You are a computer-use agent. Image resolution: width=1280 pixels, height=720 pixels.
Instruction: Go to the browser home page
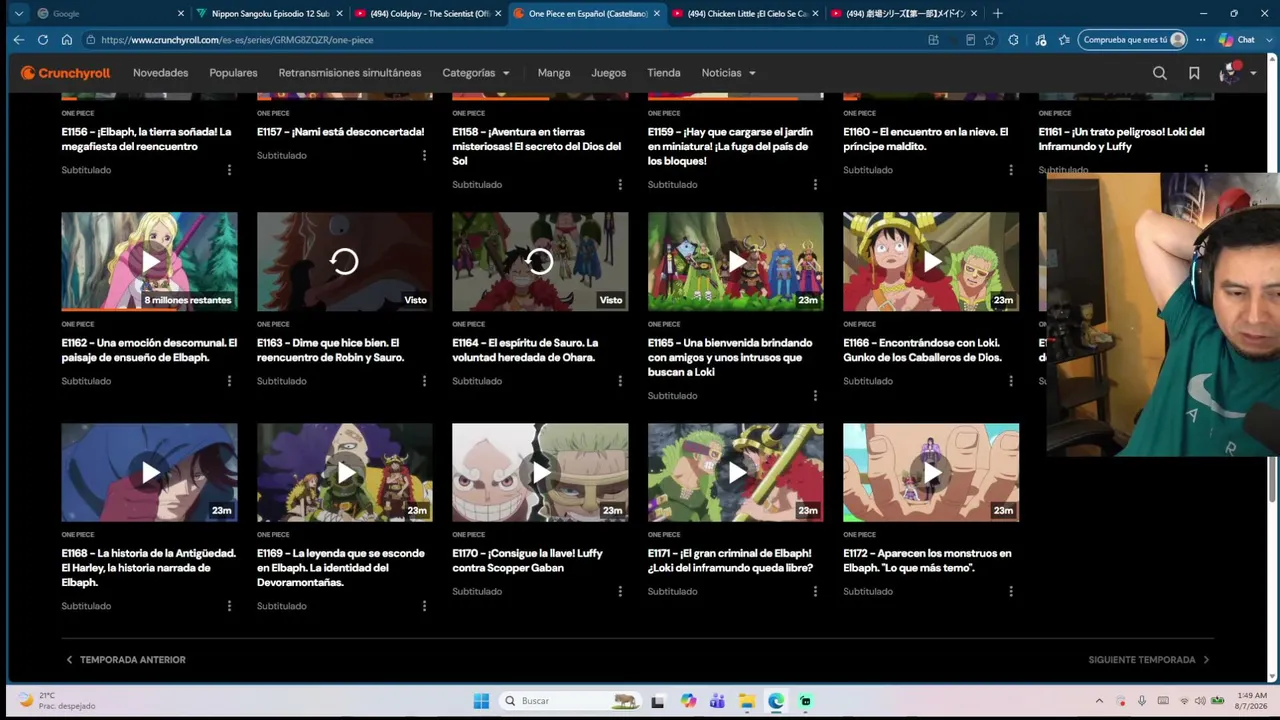66,40
